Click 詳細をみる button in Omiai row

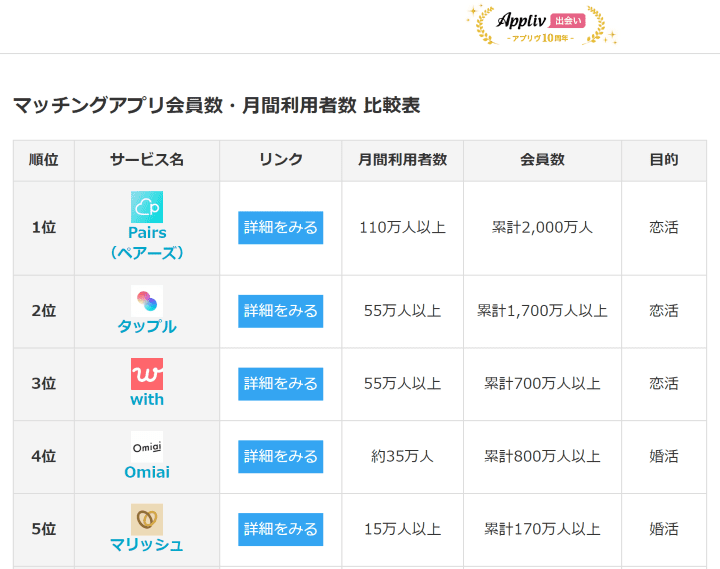(281, 456)
